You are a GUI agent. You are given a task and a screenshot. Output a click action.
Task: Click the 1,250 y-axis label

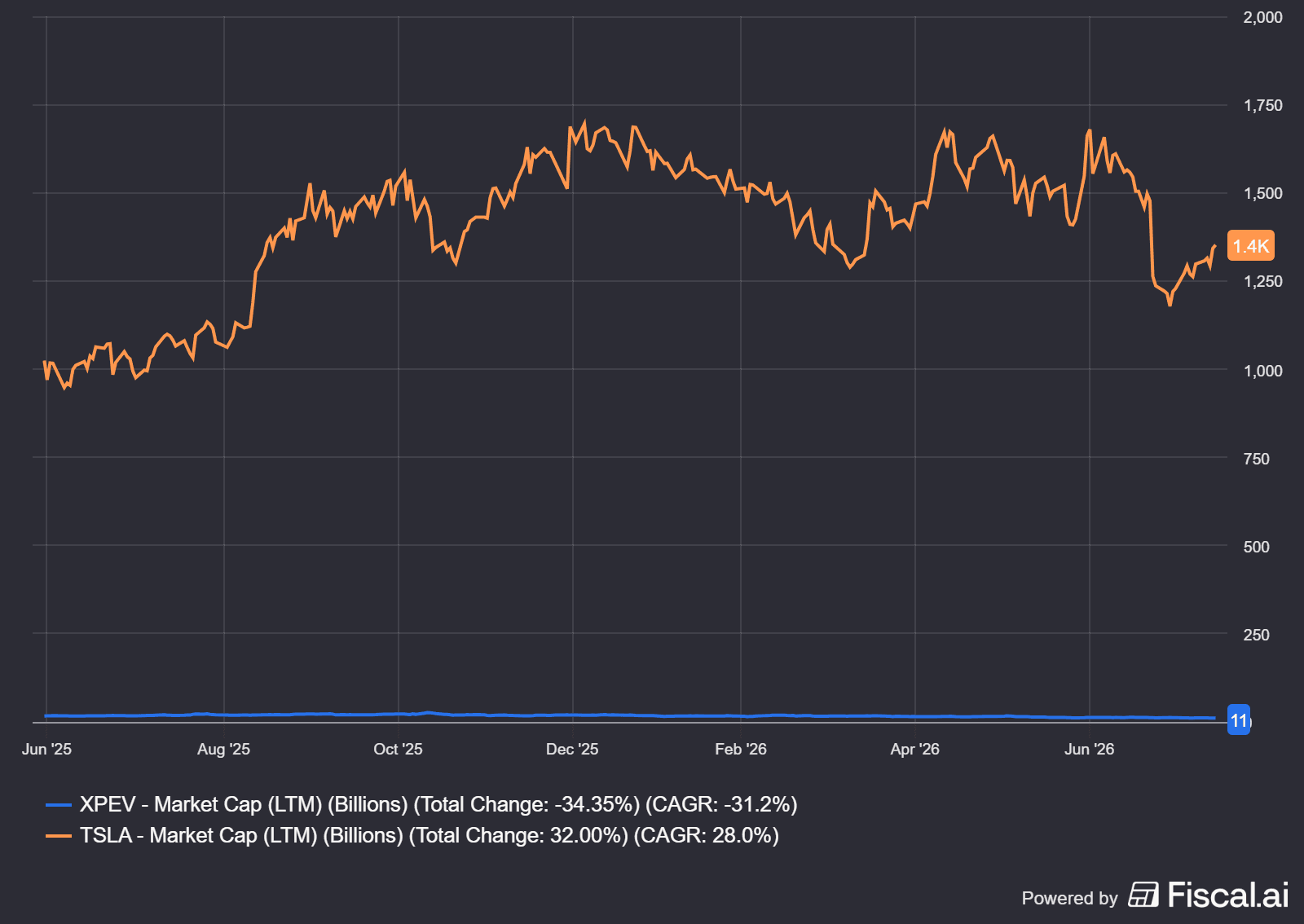[x=1262, y=281]
